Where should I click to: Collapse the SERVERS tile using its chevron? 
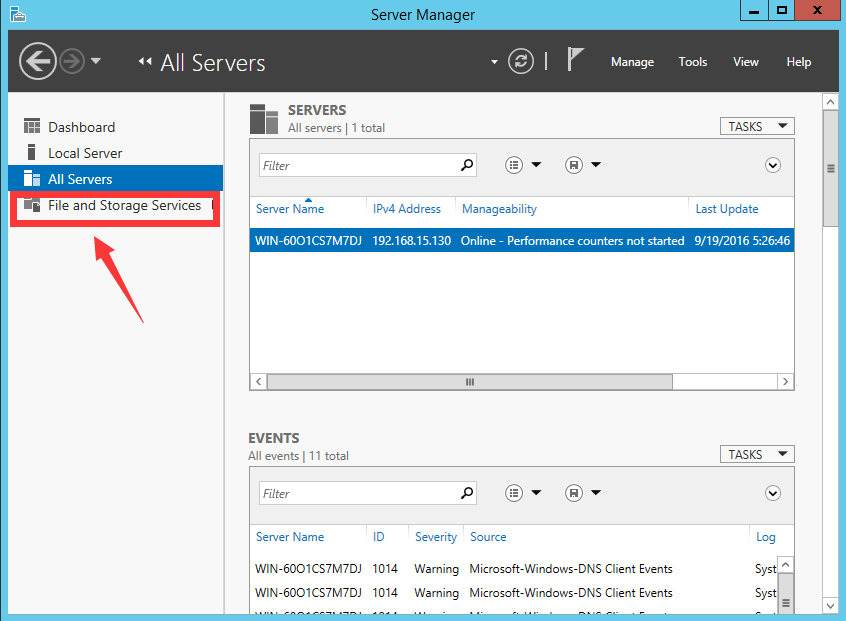[772, 164]
